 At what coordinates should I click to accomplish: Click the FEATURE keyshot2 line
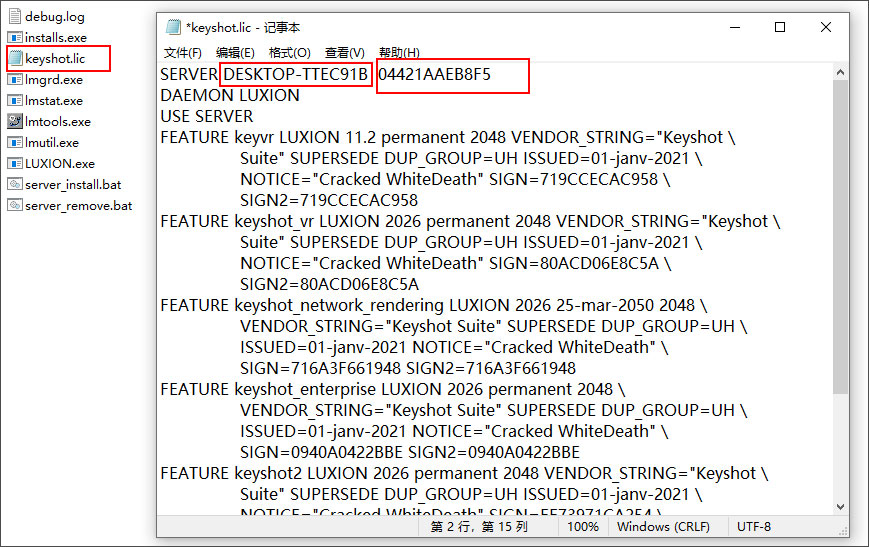coord(464,474)
